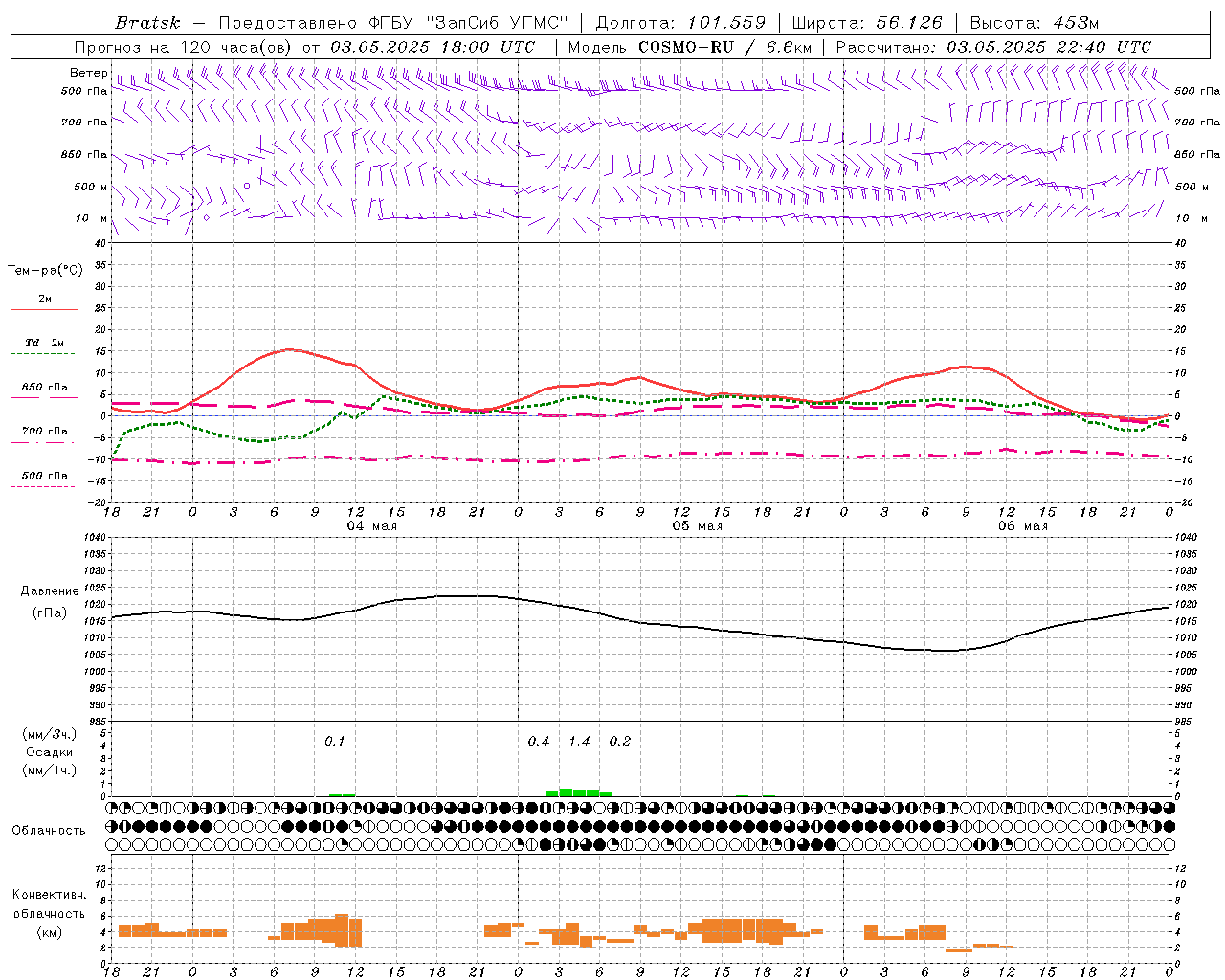Click forecast start time 03.05.2025 18:00 UTC
Viewport: 1225px width, 980px height.
pyautogui.click(x=433, y=47)
